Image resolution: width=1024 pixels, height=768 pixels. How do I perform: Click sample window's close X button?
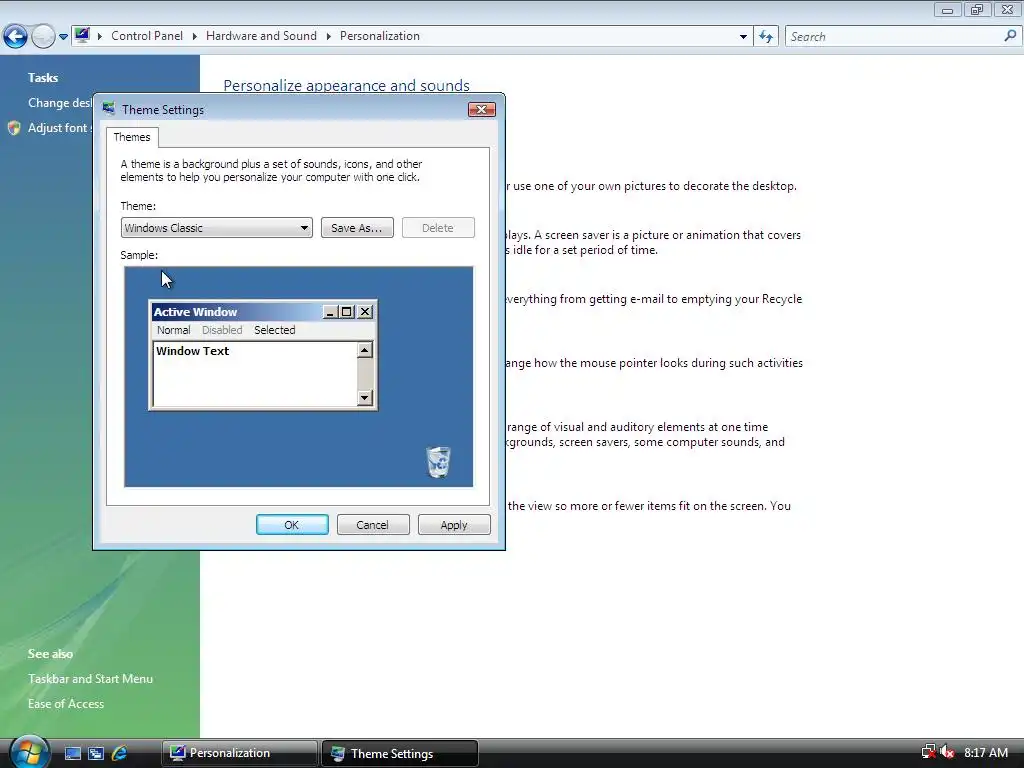coord(366,312)
